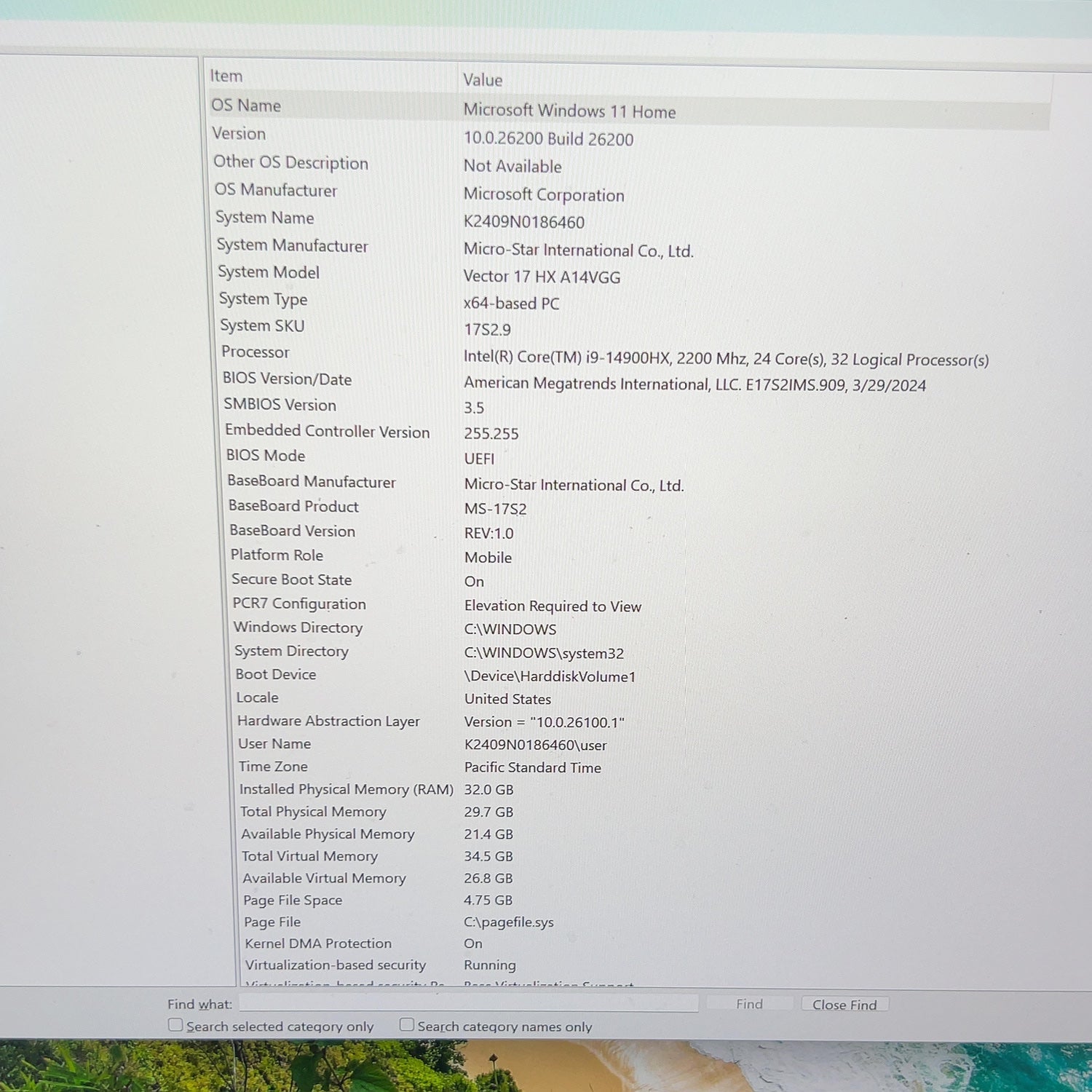Click the "OS Manufacturer" item

(x=276, y=190)
